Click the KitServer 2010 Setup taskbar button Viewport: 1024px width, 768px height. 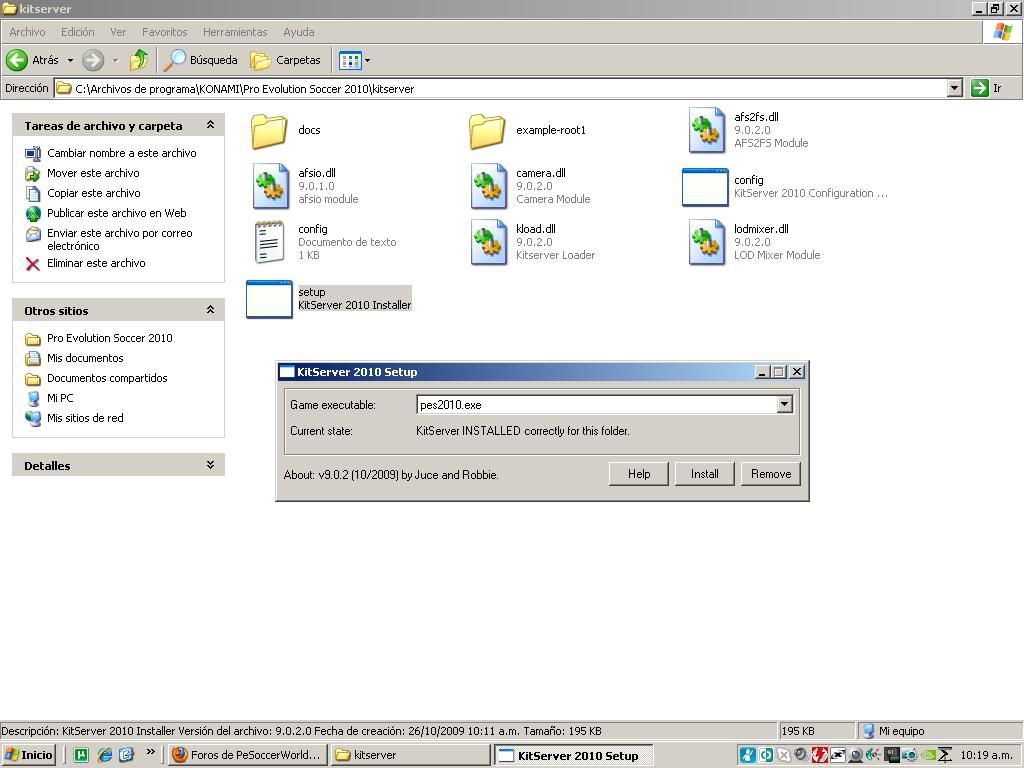click(573, 755)
